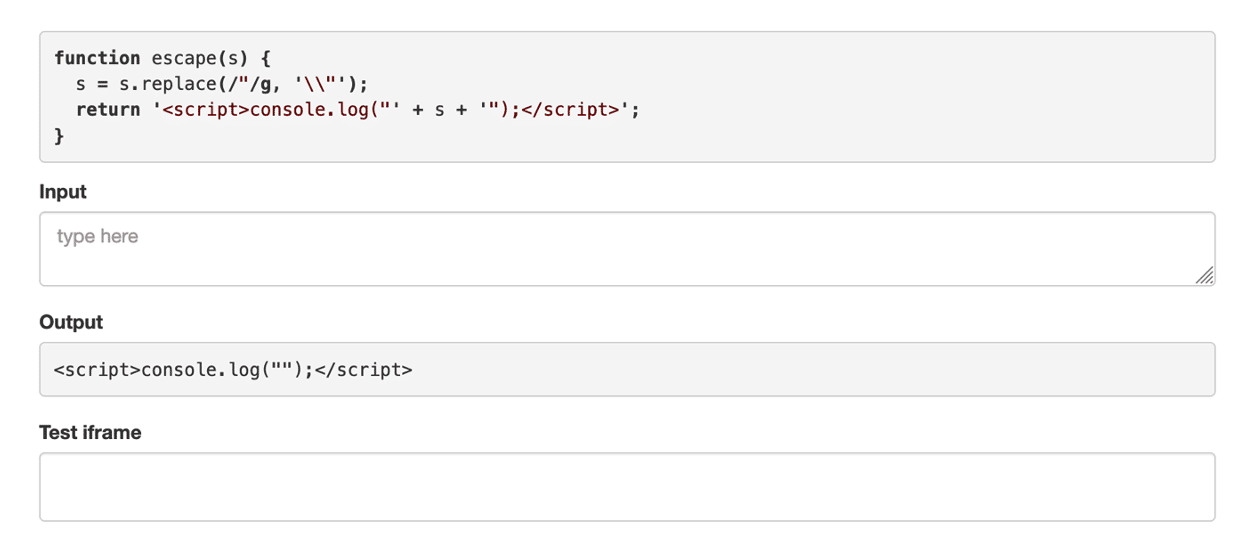Click the empty Test iframe box
1236x556 pixels.
coord(626,487)
